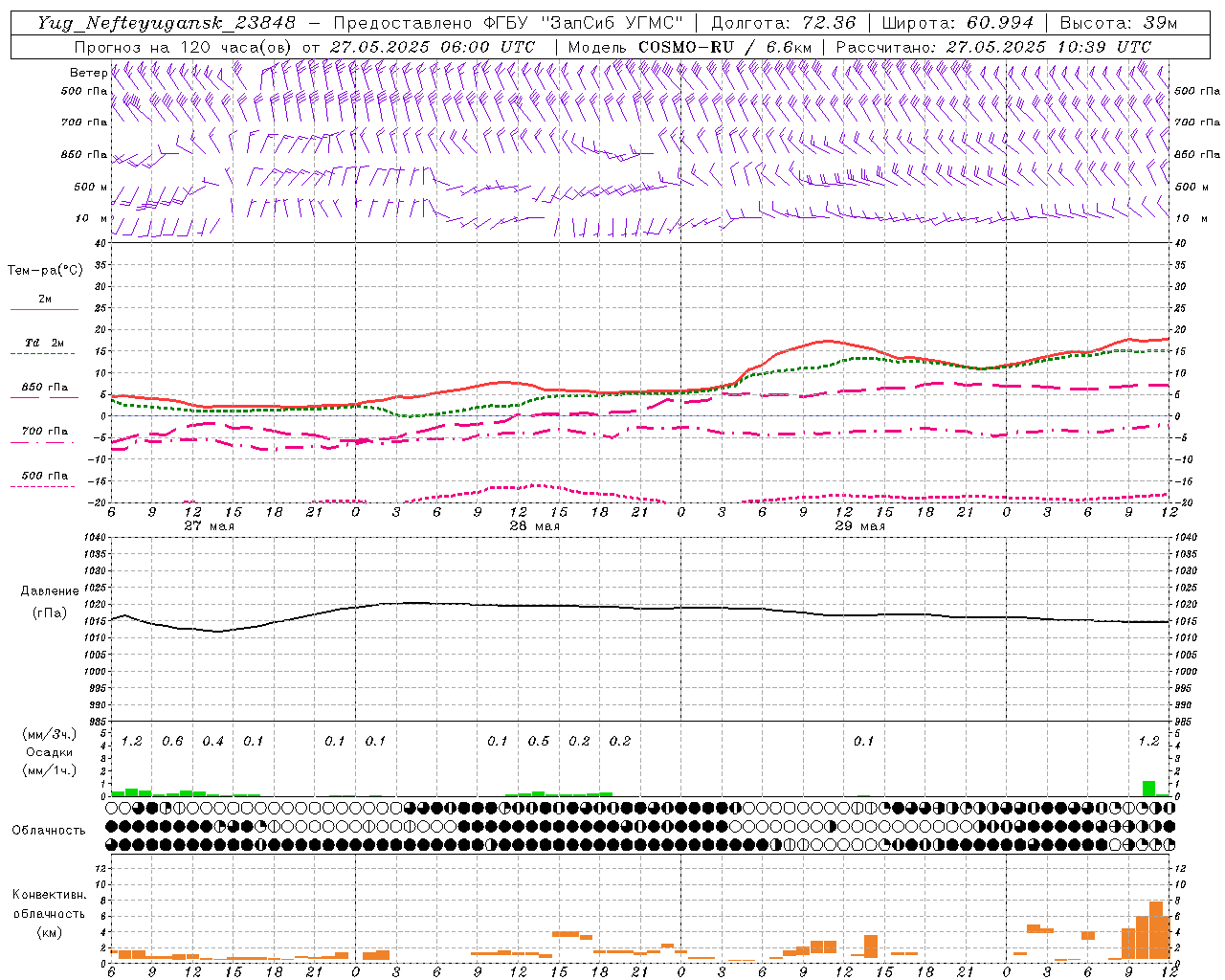1225x980 pixels.
Task: Select the 27 мая date label
Action: click(x=210, y=526)
